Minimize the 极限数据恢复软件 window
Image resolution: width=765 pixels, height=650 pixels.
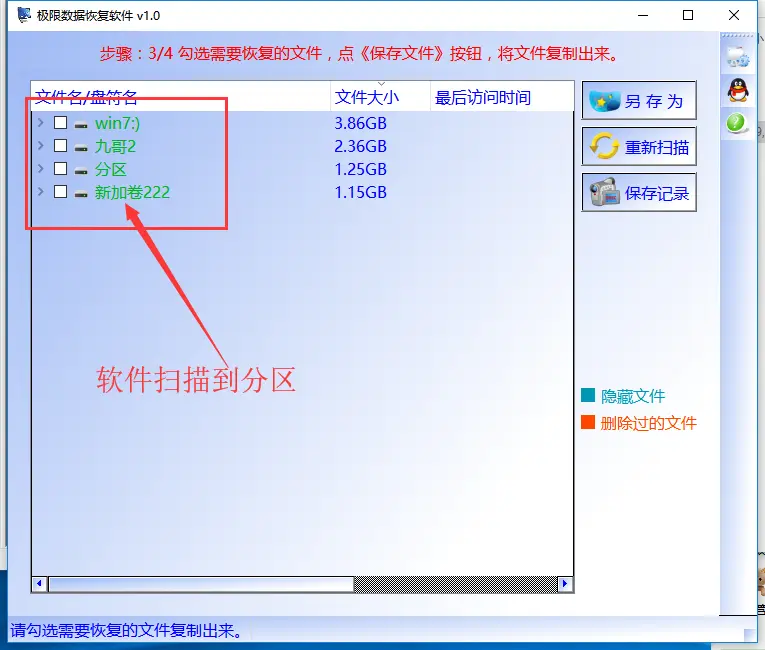click(x=643, y=15)
